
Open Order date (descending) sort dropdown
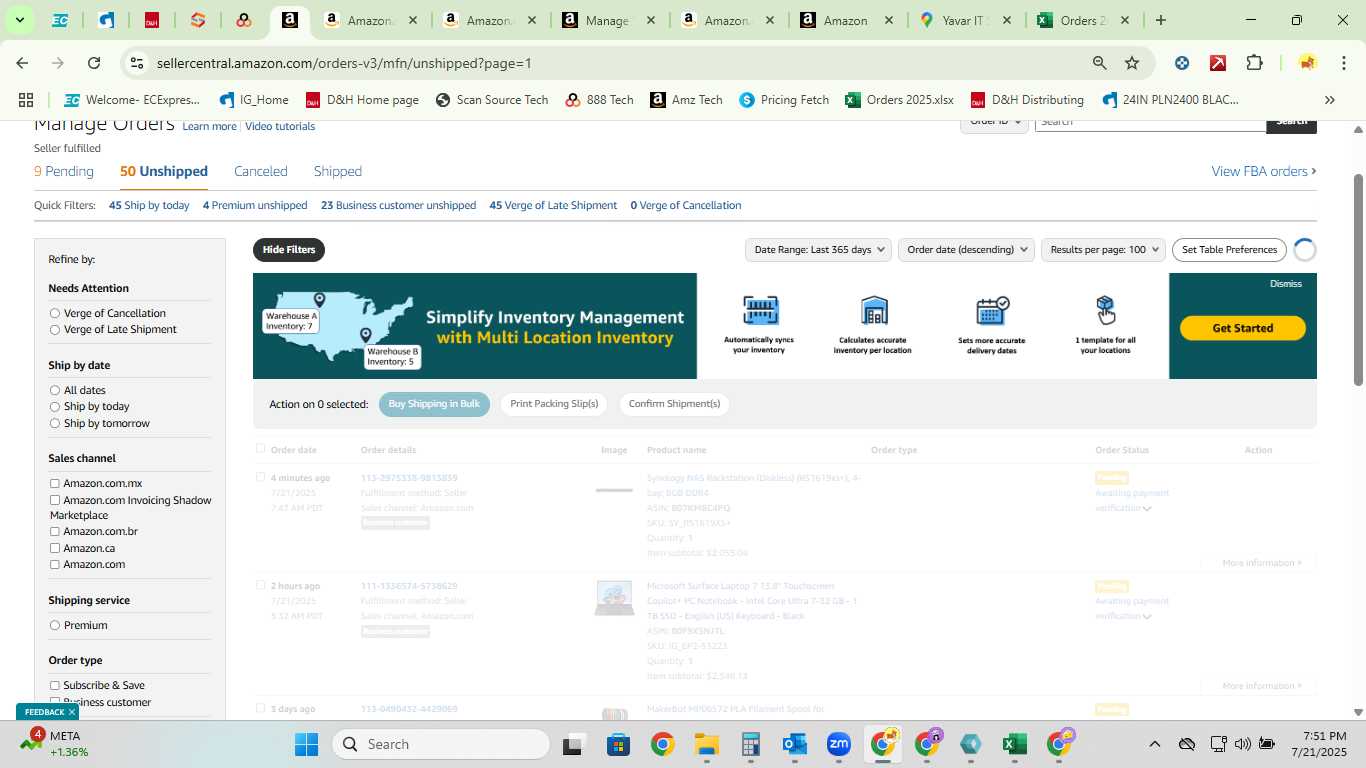point(966,249)
